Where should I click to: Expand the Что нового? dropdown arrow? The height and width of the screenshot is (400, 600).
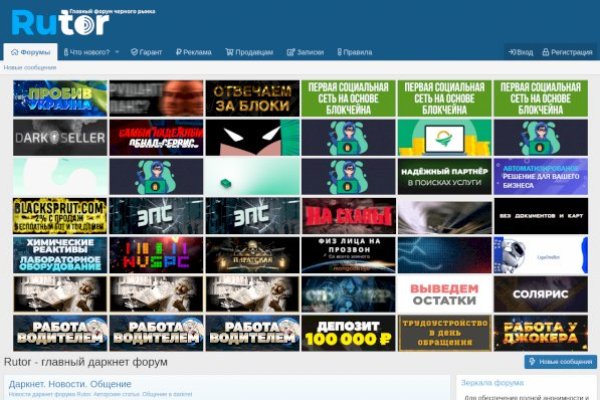coord(117,52)
